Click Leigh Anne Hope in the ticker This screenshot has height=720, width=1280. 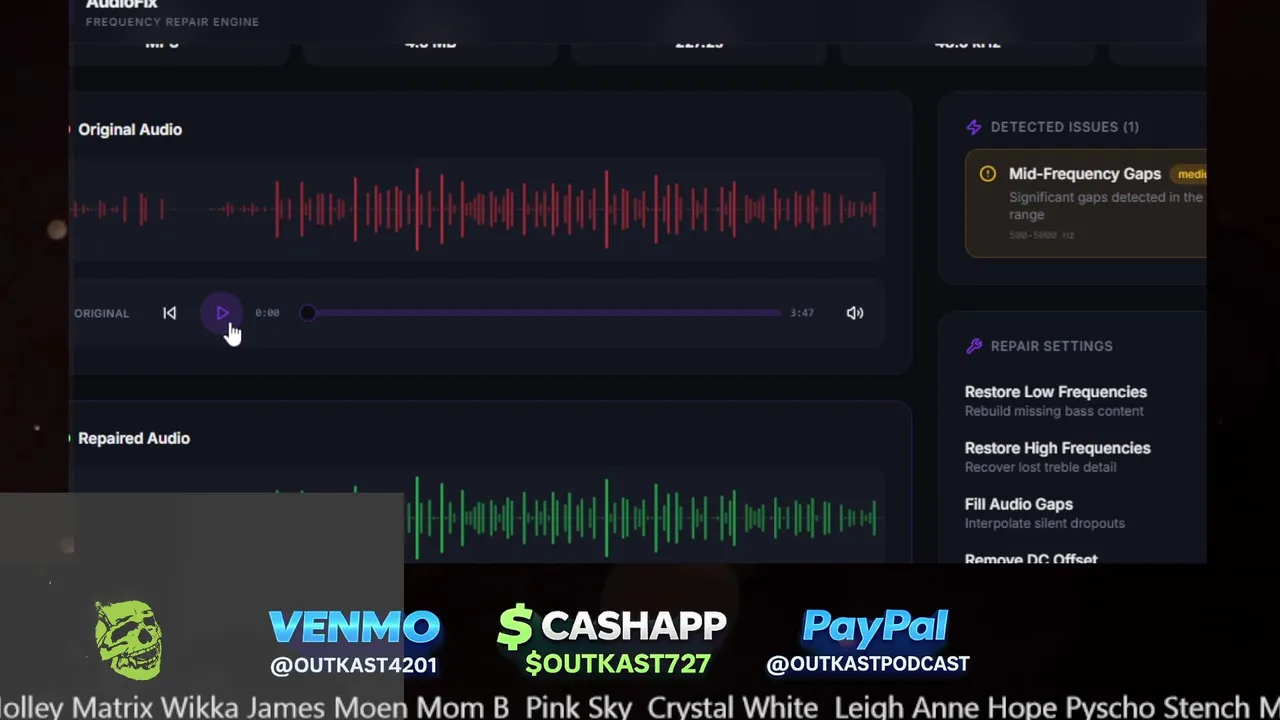pyautogui.click(x=946, y=708)
